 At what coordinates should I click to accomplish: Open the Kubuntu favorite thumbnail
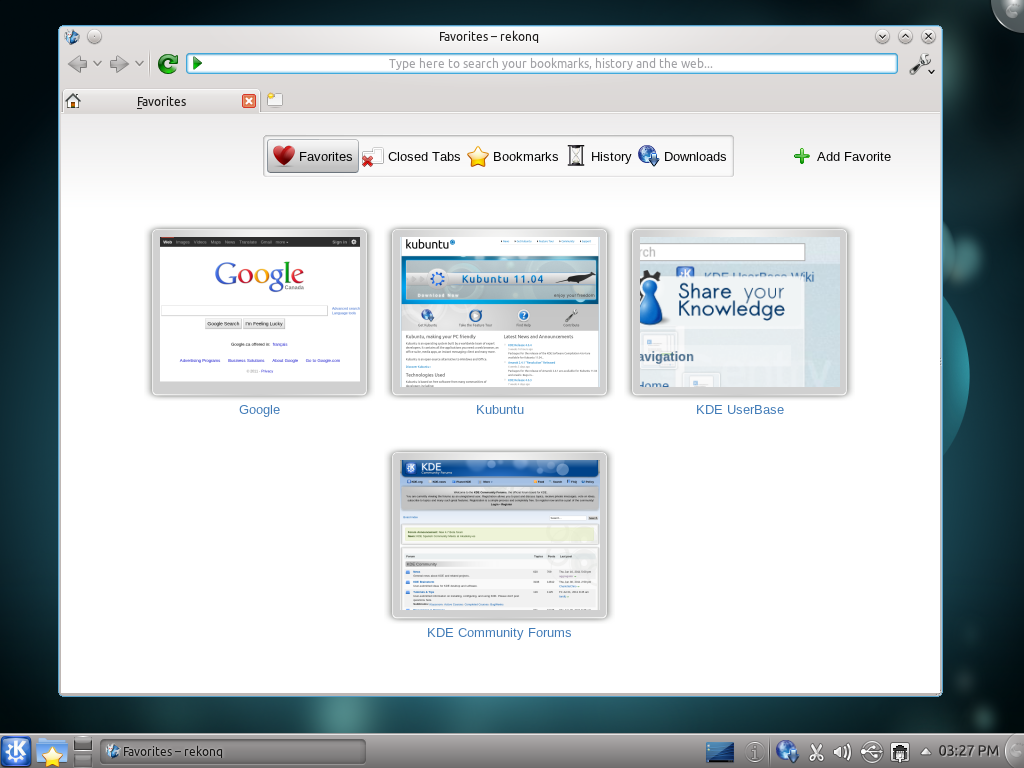click(x=500, y=312)
